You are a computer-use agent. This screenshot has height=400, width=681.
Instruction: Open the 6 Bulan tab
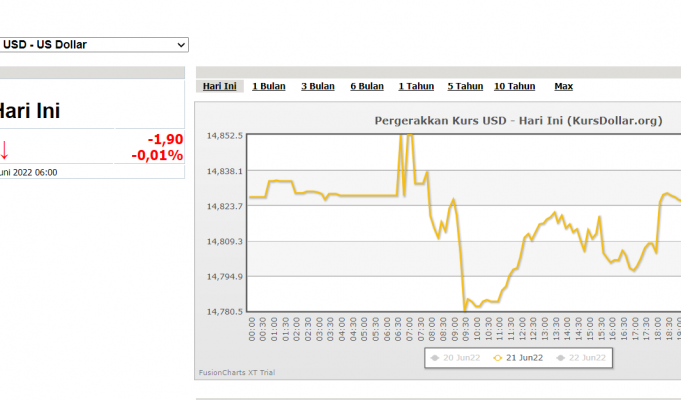tap(367, 86)
